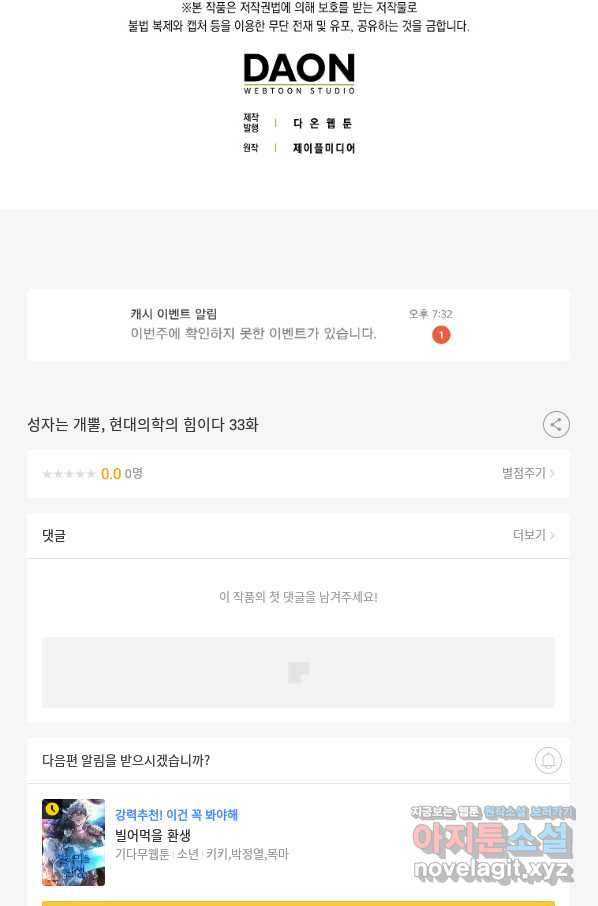Screen dimensions: 598x906
Task: Click the episode title 성자는 개뿔 33화
Action: click(143, 425)
